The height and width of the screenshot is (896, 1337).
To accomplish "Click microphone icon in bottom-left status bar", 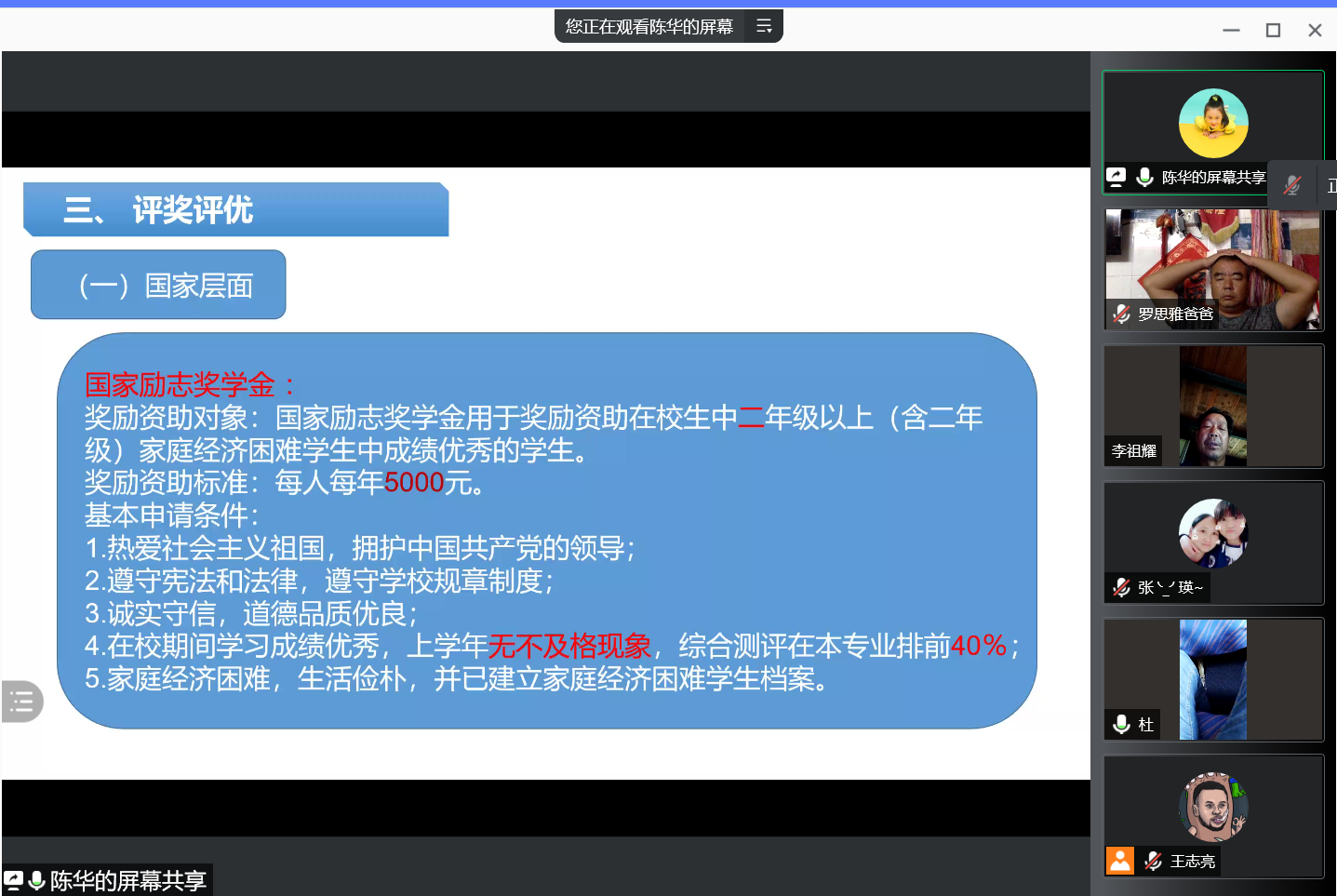I will coord(37,880).
